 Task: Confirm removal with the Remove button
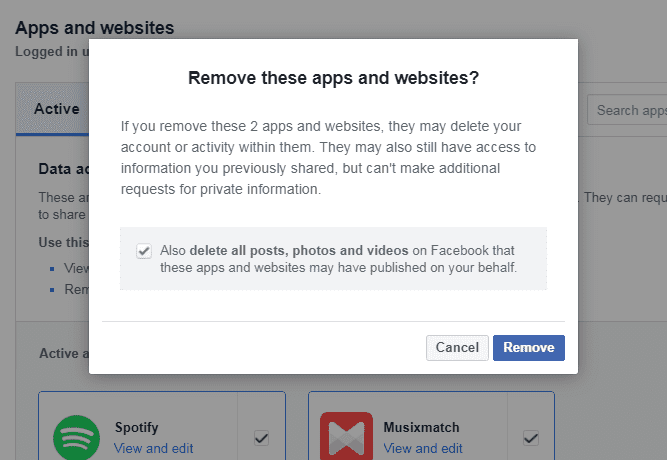pyautogui.click(x=529, y=348)
